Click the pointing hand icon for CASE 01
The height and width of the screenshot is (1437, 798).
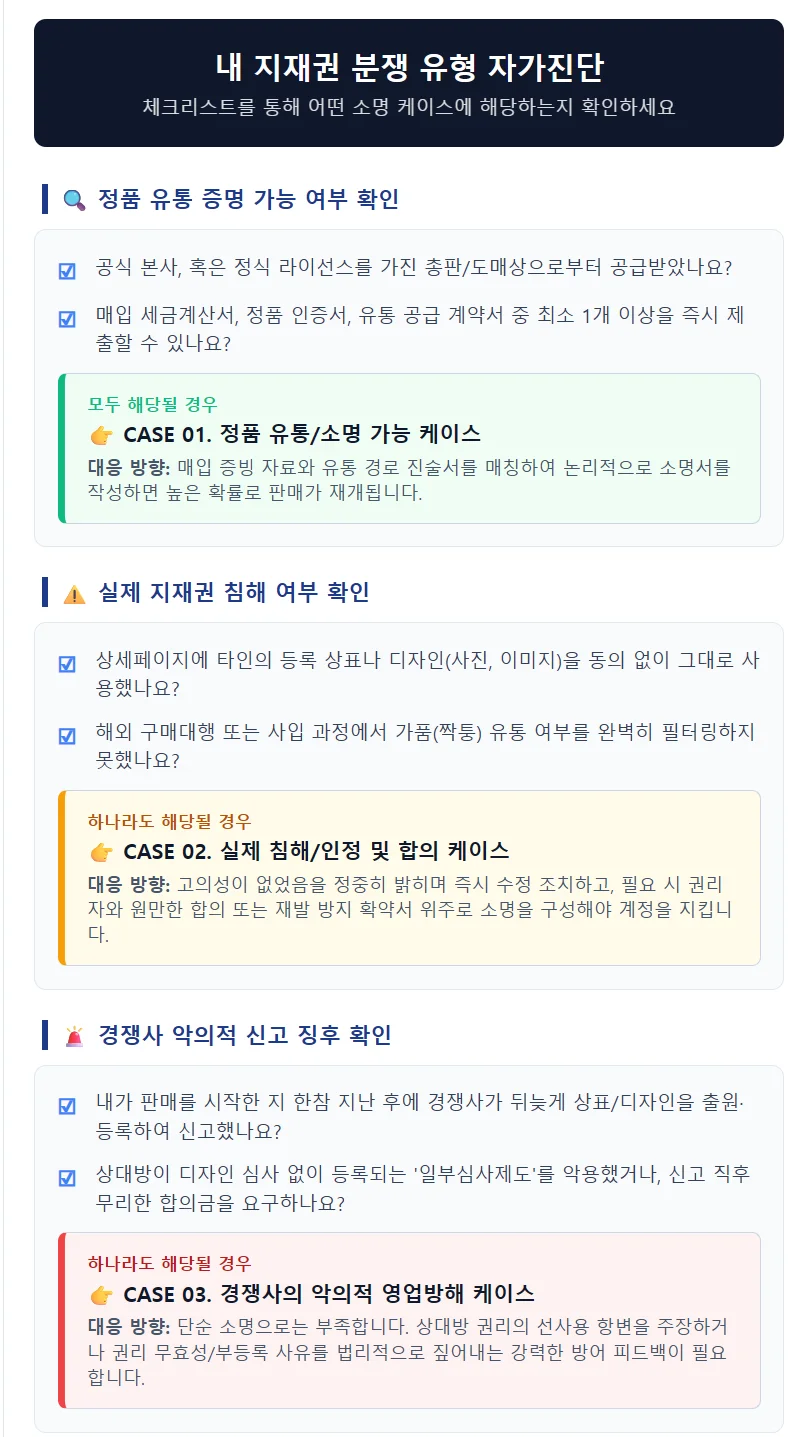coord(101,434)
